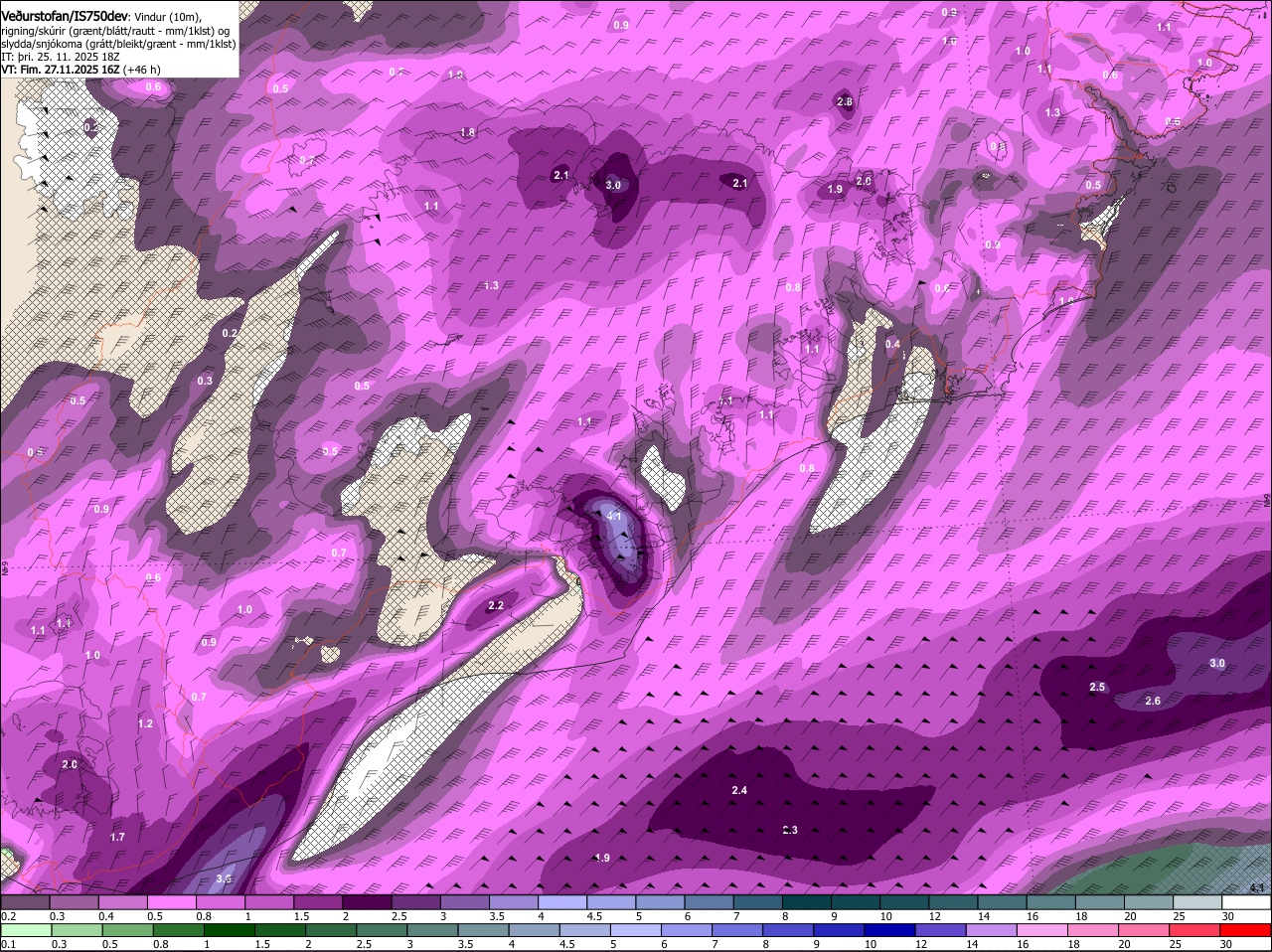This screenshot has height=952, width=1272.
Task: Select the 'Vindur (10m)' header label
Action: click(168, 16)
